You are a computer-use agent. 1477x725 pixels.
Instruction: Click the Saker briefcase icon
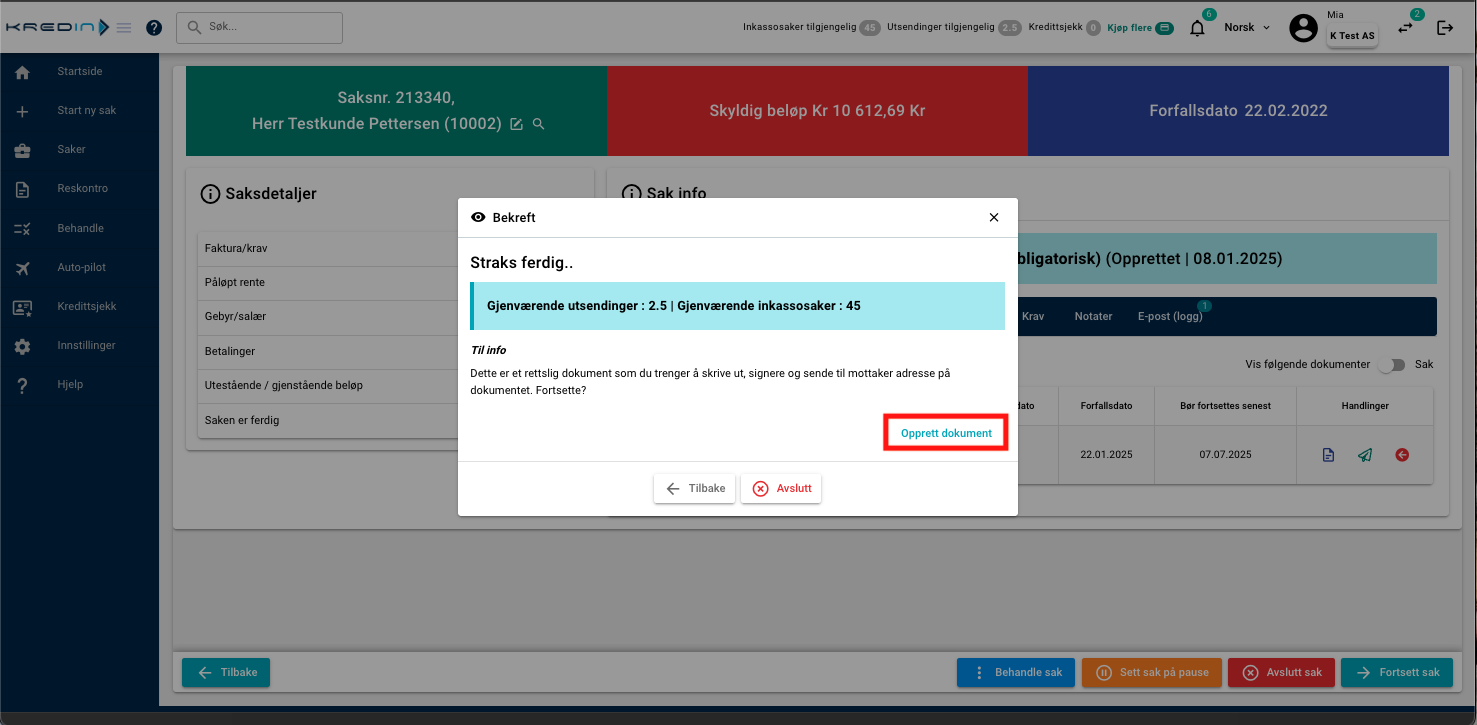[x=22, y=150]
